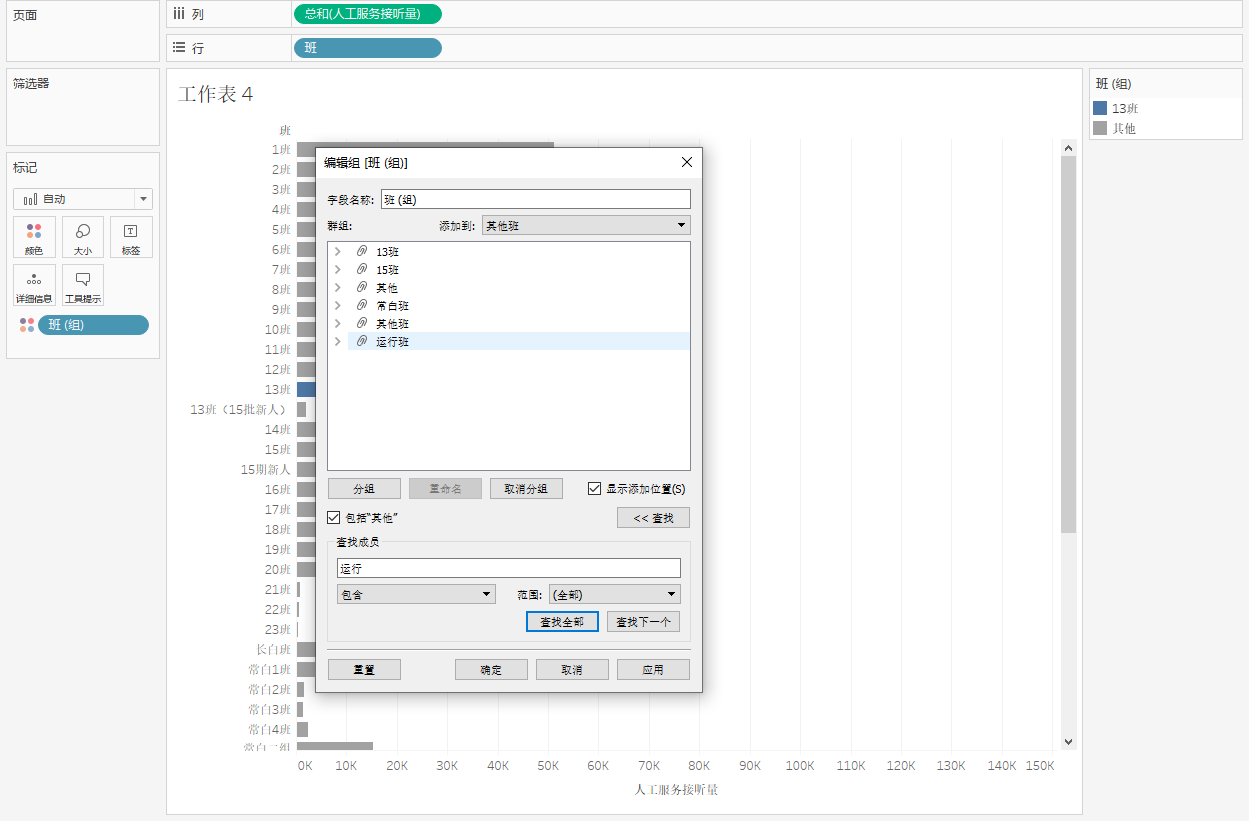Image resolution: width=1249 pixels, height=821 pixels.
Task: Select the 班 pill on rows shelf
Action: coord(367,47)
